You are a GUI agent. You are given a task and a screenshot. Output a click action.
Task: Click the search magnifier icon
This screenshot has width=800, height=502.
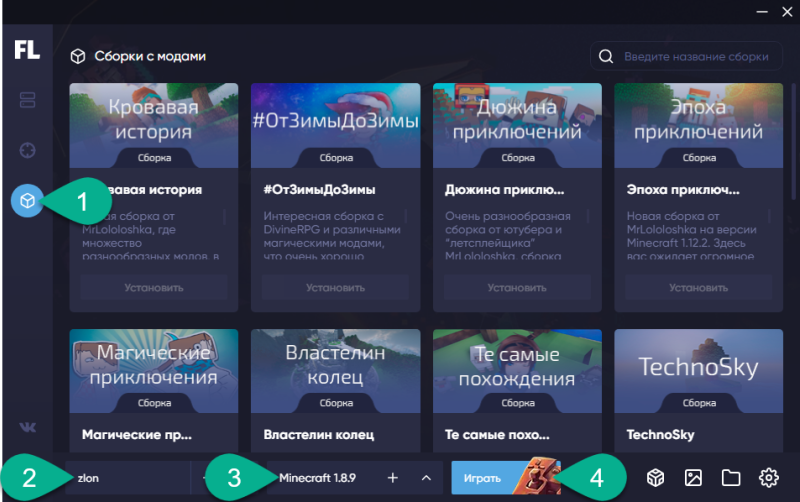pos(606,56)
